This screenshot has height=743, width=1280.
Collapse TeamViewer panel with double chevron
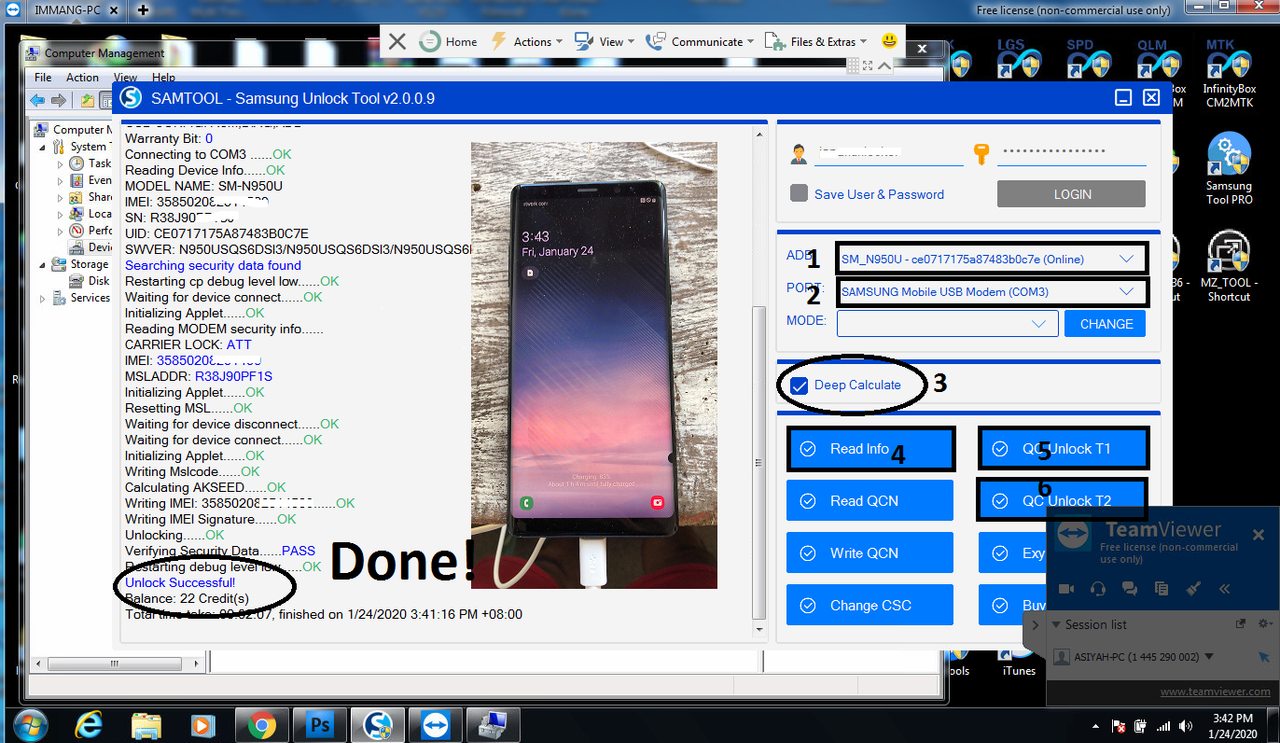click(x=1224, y=589)
